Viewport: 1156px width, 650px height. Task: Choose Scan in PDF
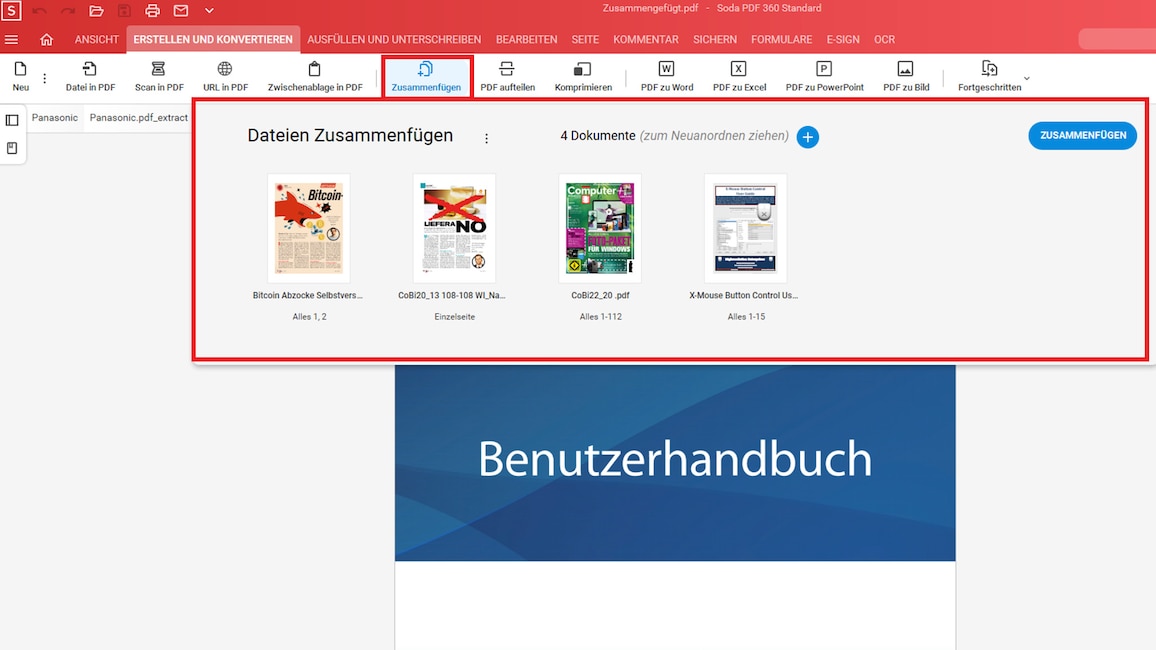pyautogui.click(x=159, y=77)
